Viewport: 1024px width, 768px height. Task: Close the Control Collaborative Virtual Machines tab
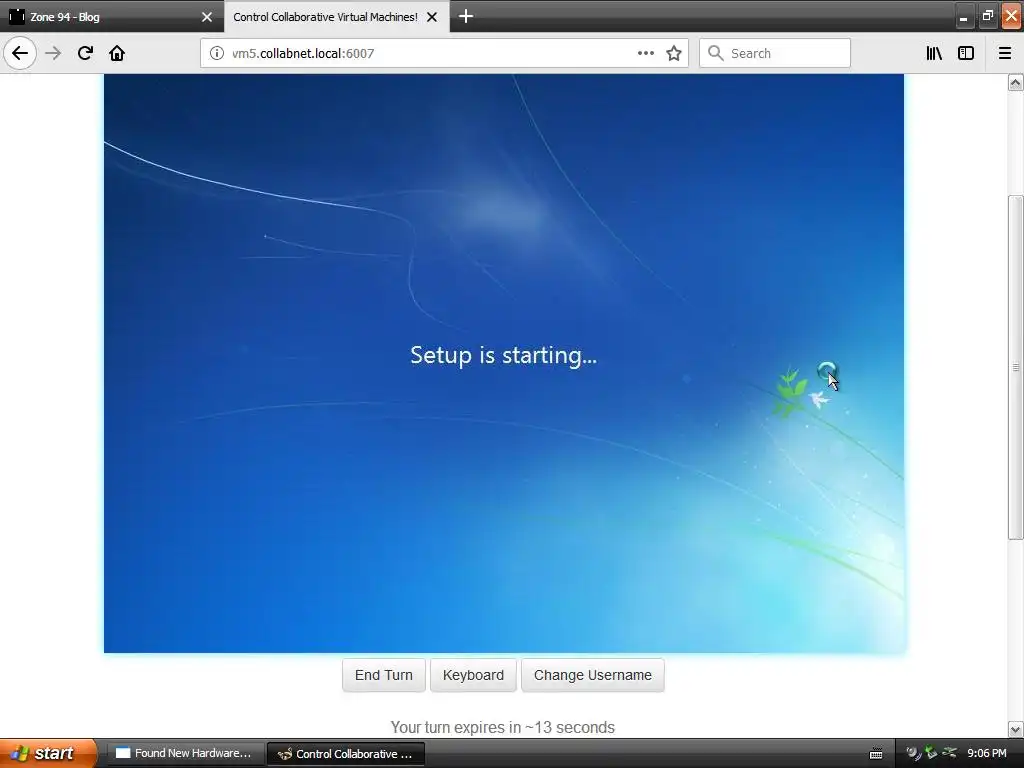[432, 17]
